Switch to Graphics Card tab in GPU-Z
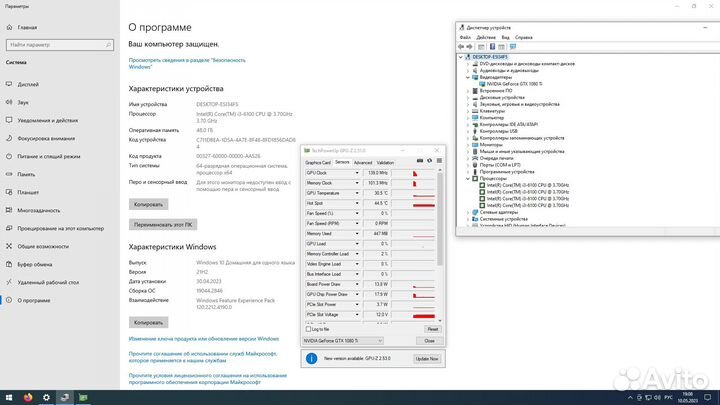The height and width of the screenshot is (405, 720). (x=318, y=163)
